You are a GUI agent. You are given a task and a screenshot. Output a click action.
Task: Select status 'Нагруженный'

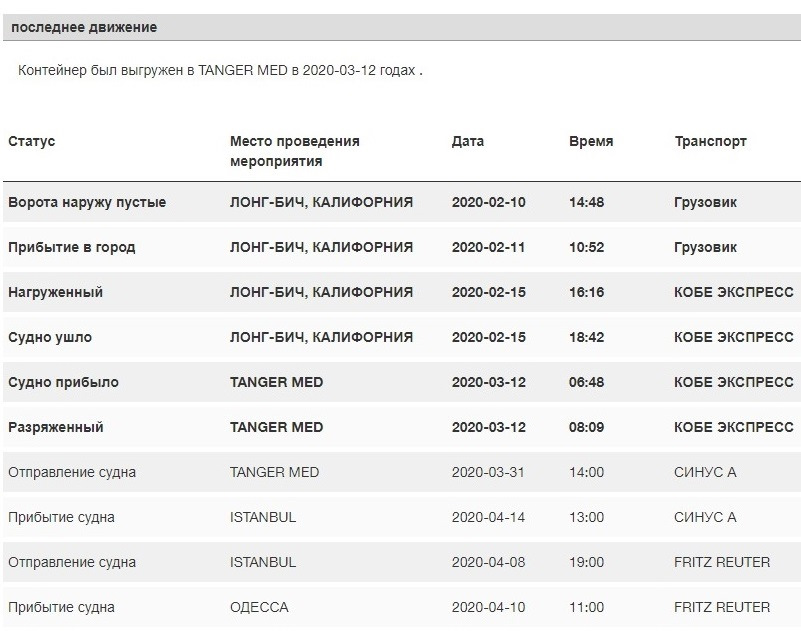point(55,292)
